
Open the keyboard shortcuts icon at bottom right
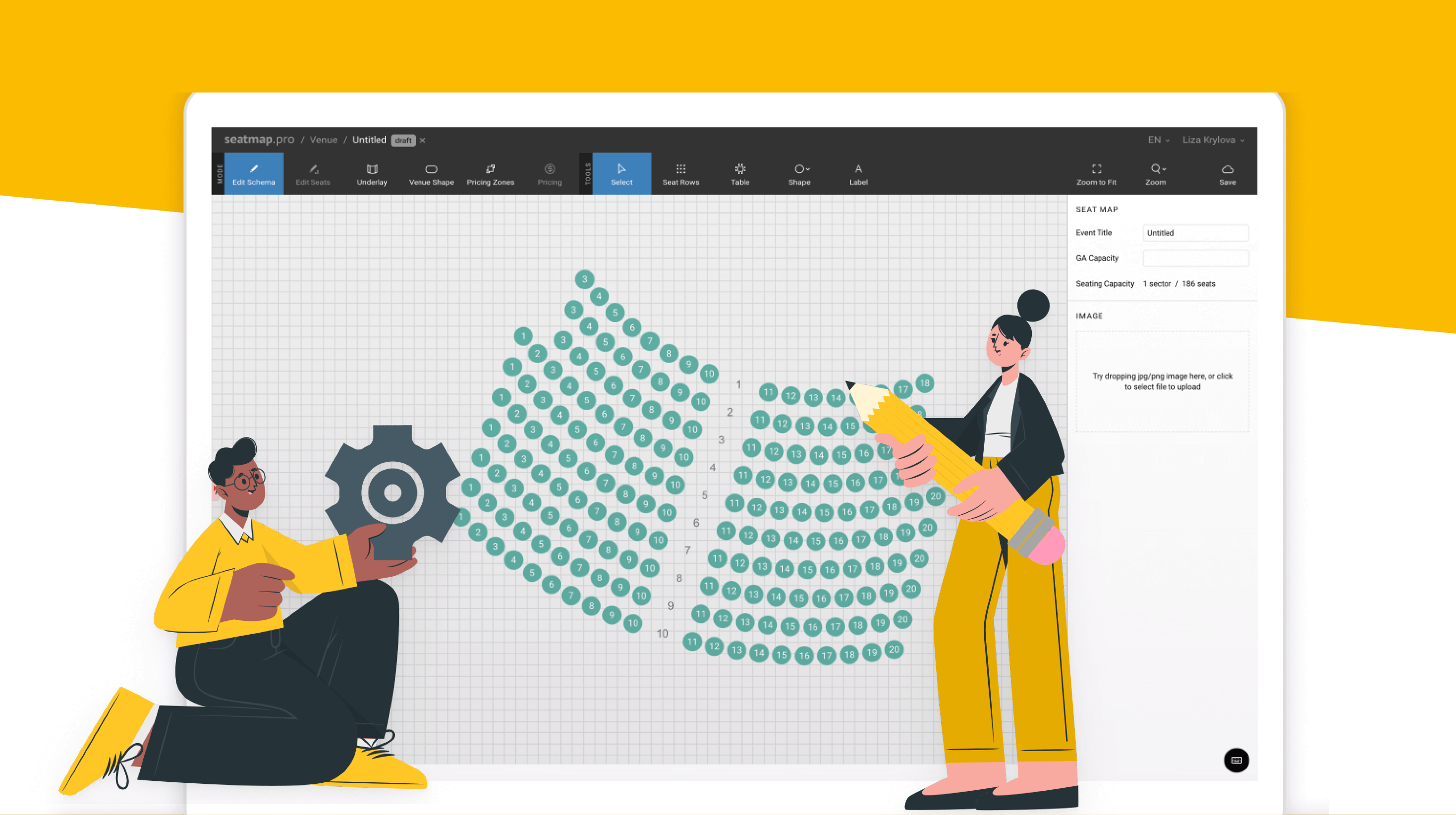(1235, 761)
